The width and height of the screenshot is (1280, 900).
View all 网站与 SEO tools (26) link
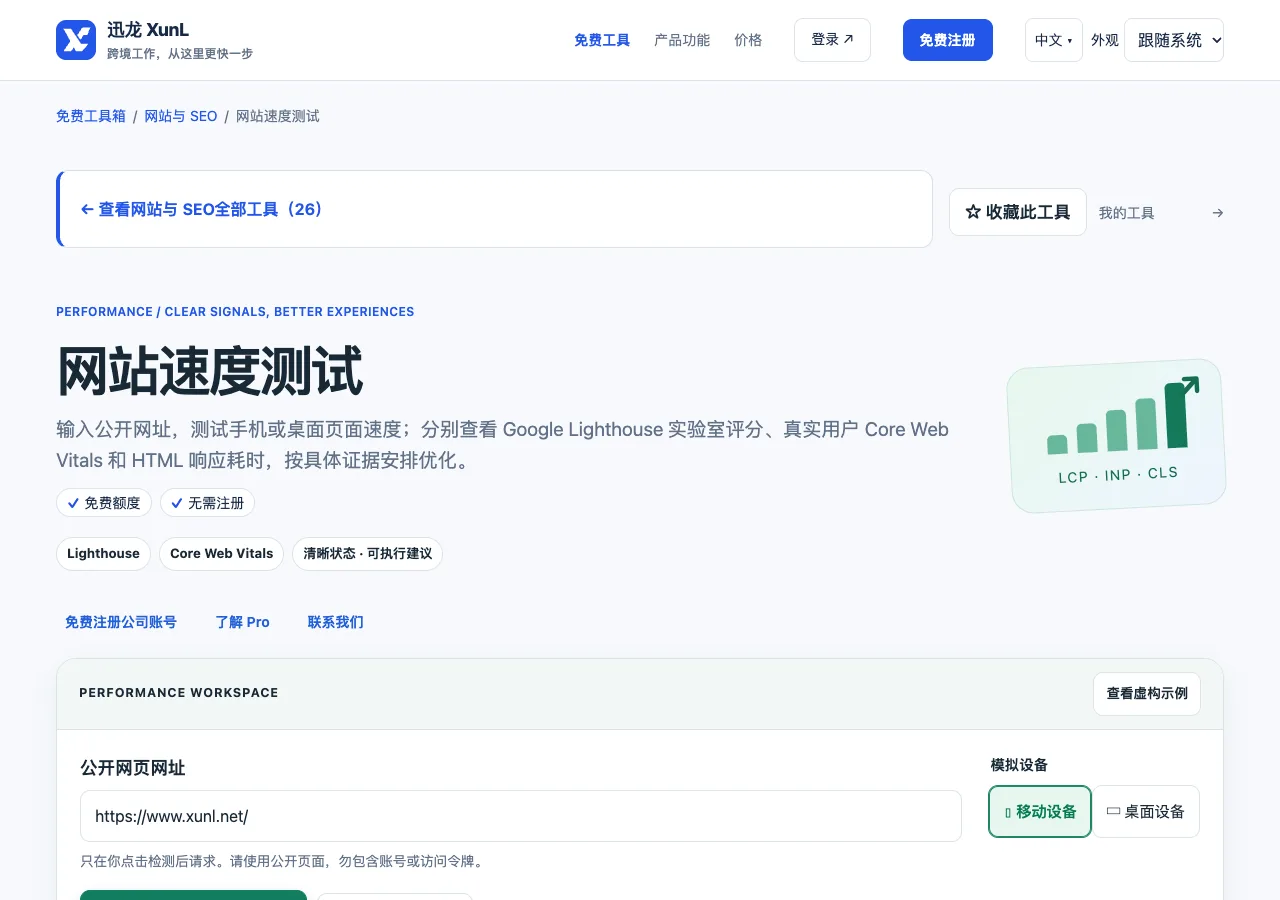[x=202, y=209]
